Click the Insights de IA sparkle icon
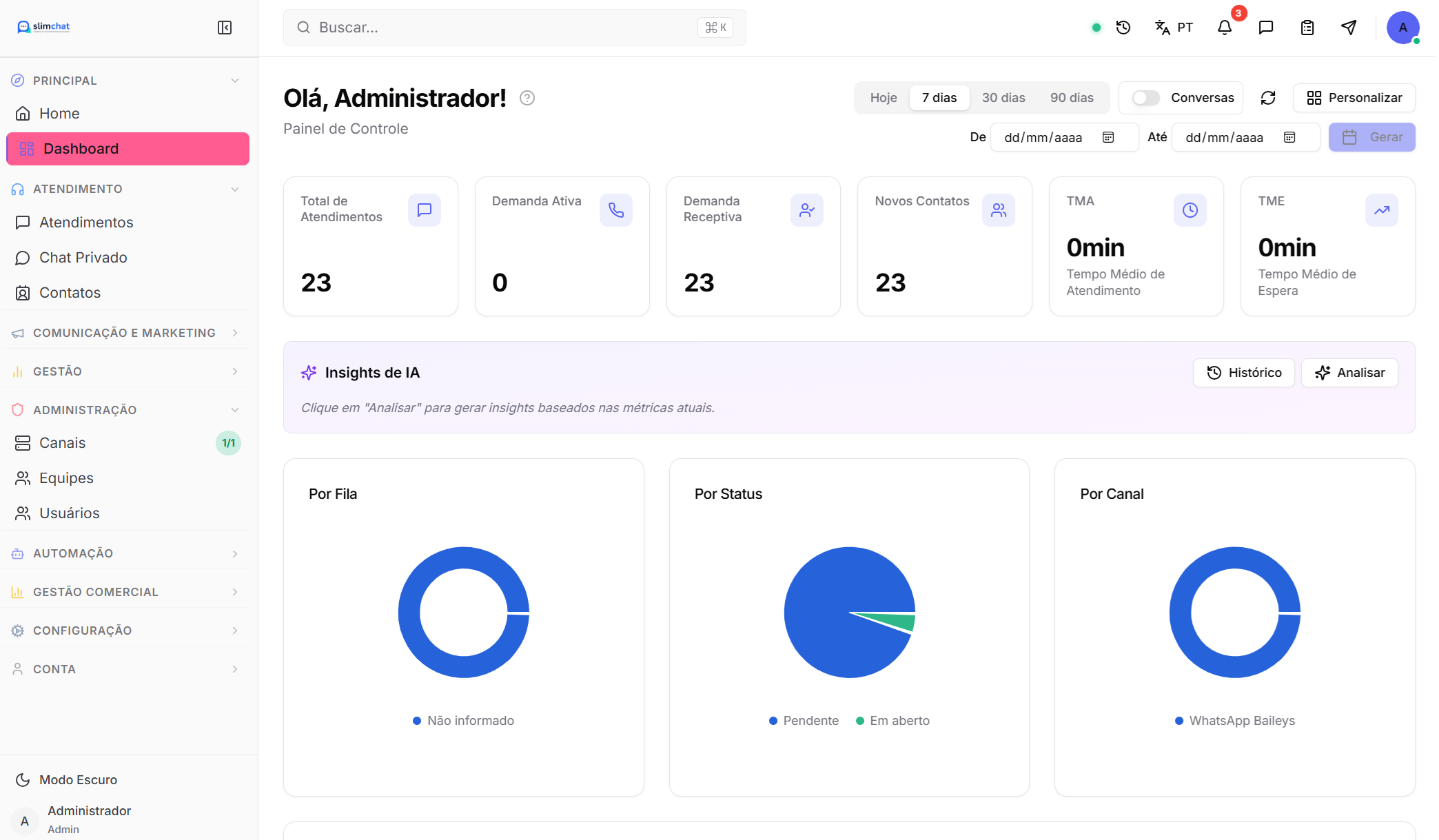This screenshot has width=1439, height=840. (x=309, y=373)
